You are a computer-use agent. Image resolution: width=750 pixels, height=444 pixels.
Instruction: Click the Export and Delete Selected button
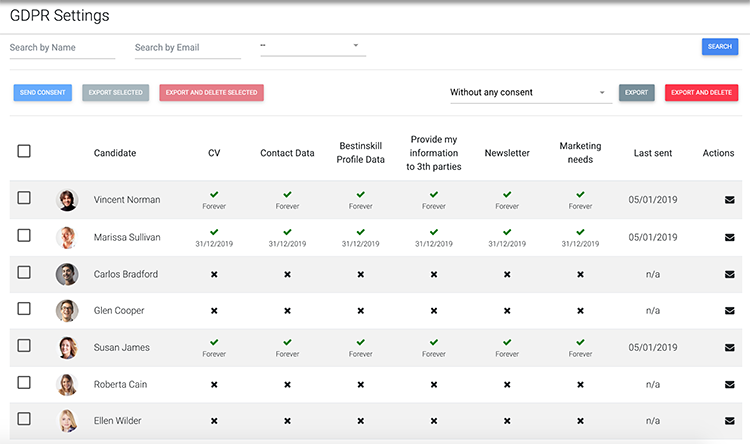coord(211,93)
